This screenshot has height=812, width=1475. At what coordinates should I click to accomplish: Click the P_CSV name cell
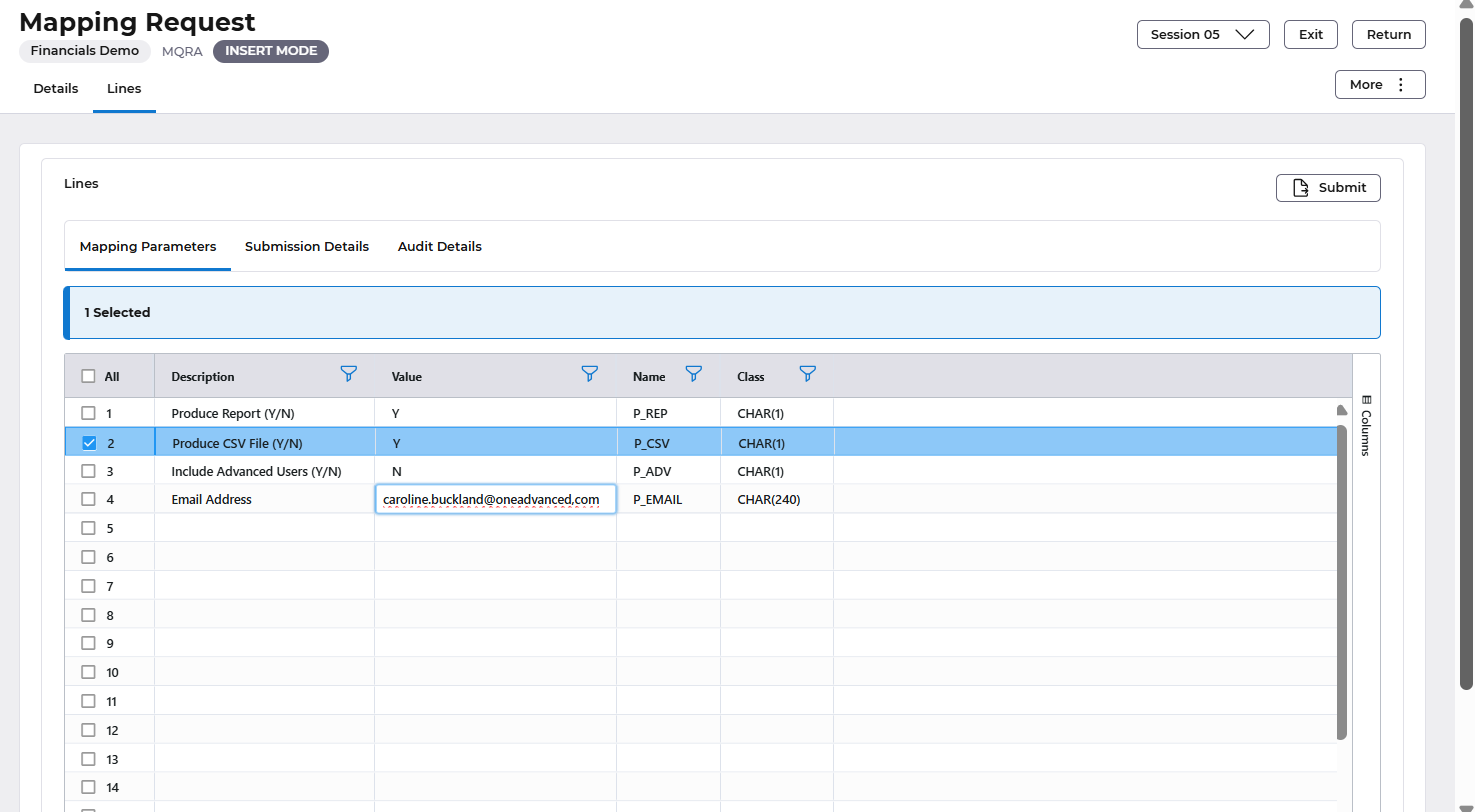(669, 442)
